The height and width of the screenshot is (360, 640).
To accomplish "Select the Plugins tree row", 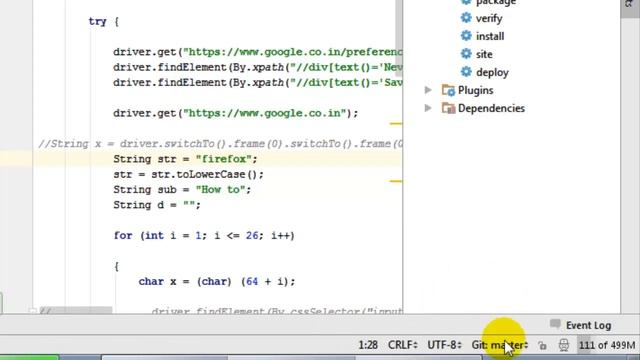I will click(x=475, y=90).
